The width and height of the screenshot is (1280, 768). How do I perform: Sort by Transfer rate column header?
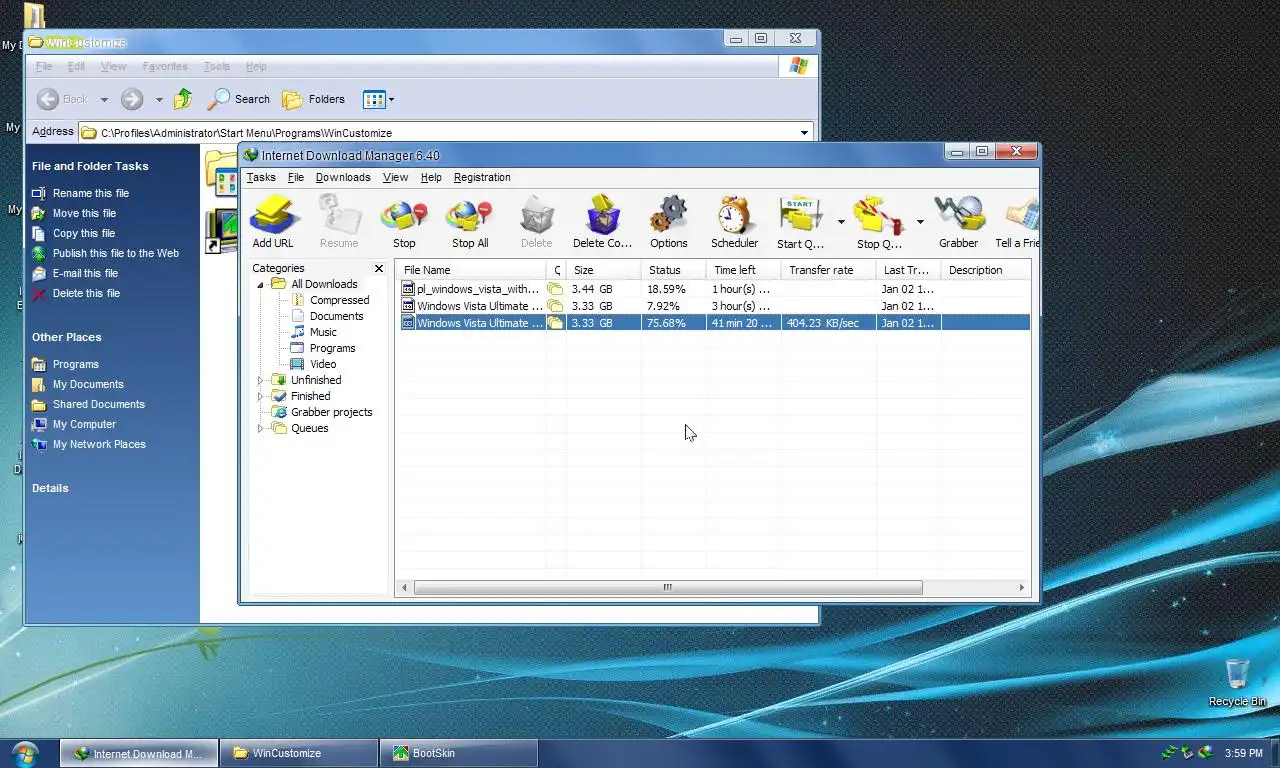click(x=828, y=270)
